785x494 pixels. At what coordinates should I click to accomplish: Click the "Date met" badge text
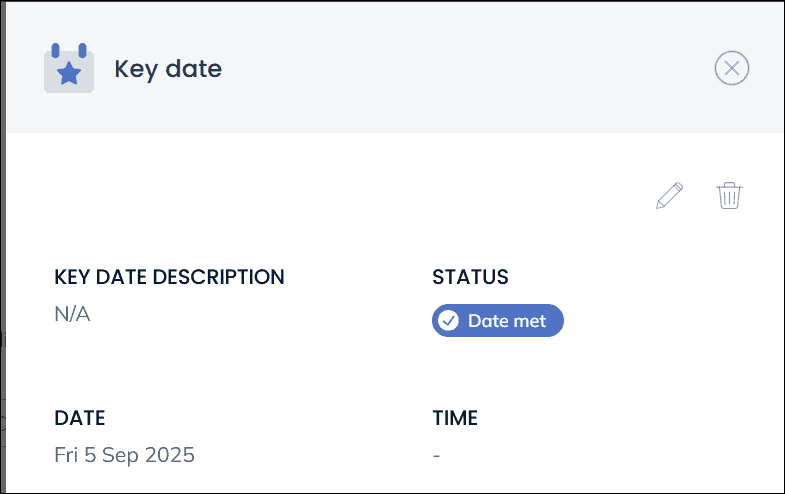[x=507, y=321]
